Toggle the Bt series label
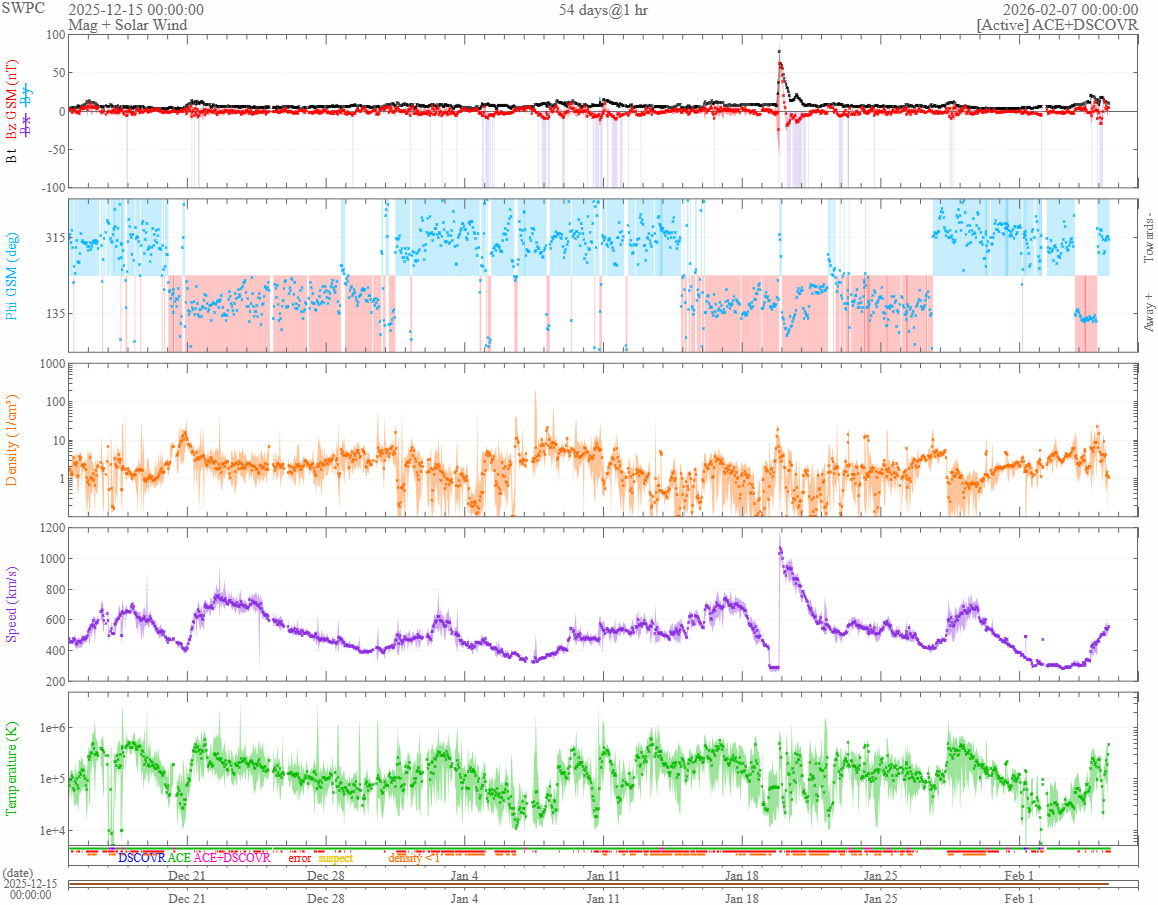The height and width of the screenshot is (905, 1158). [x=11, y=156]
